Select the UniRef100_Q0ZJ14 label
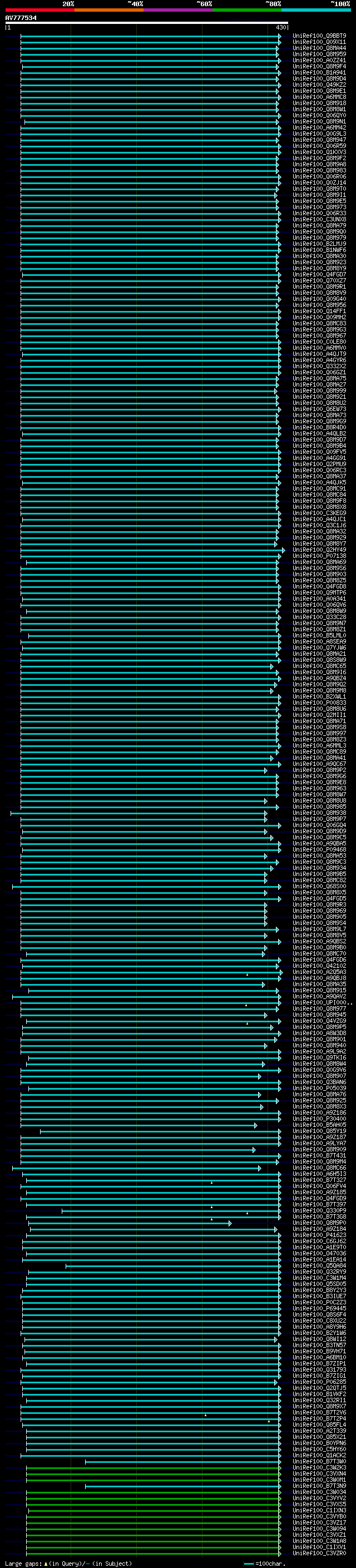 pos(319,182)
